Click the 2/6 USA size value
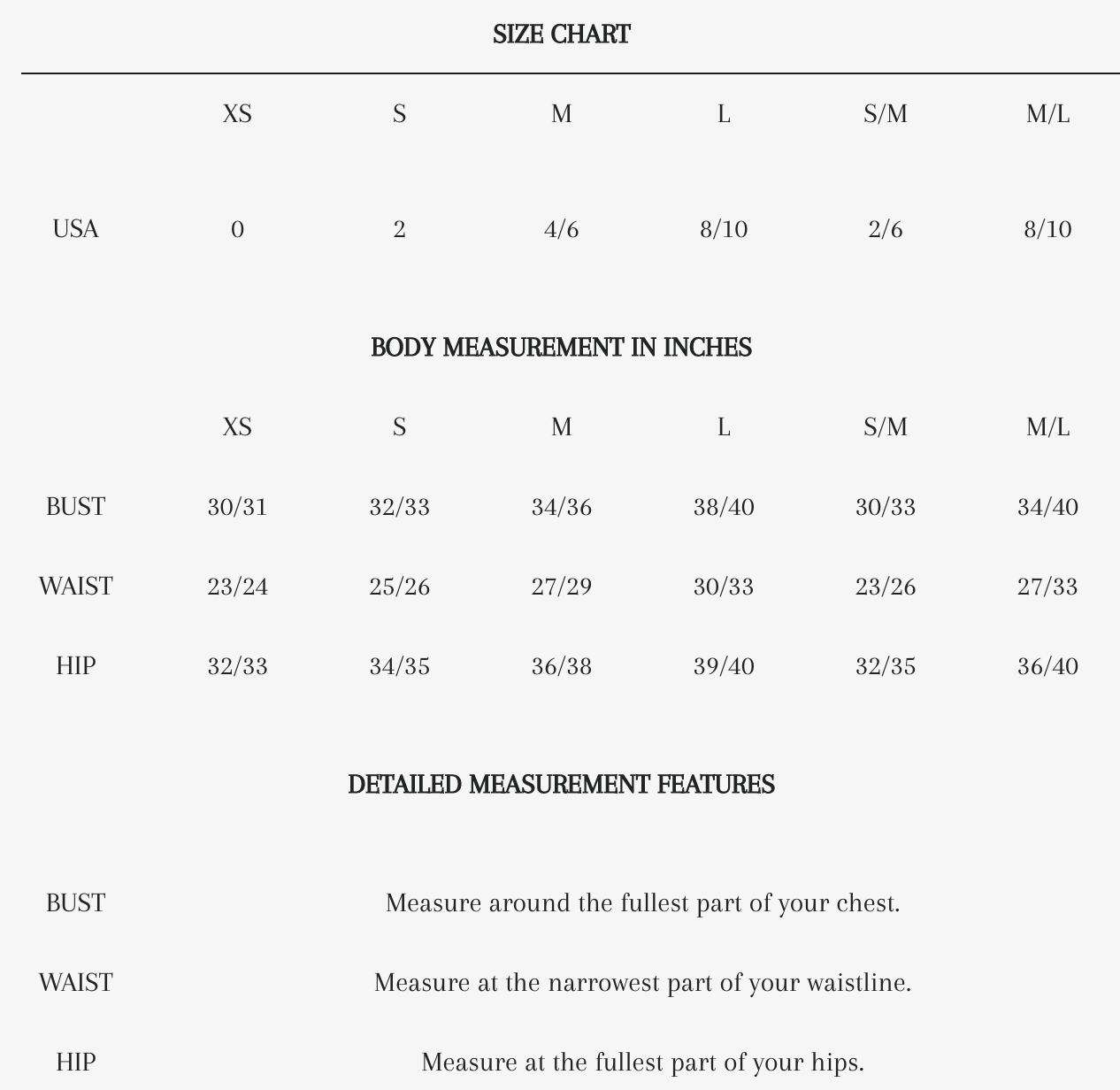 coord(885,230)
